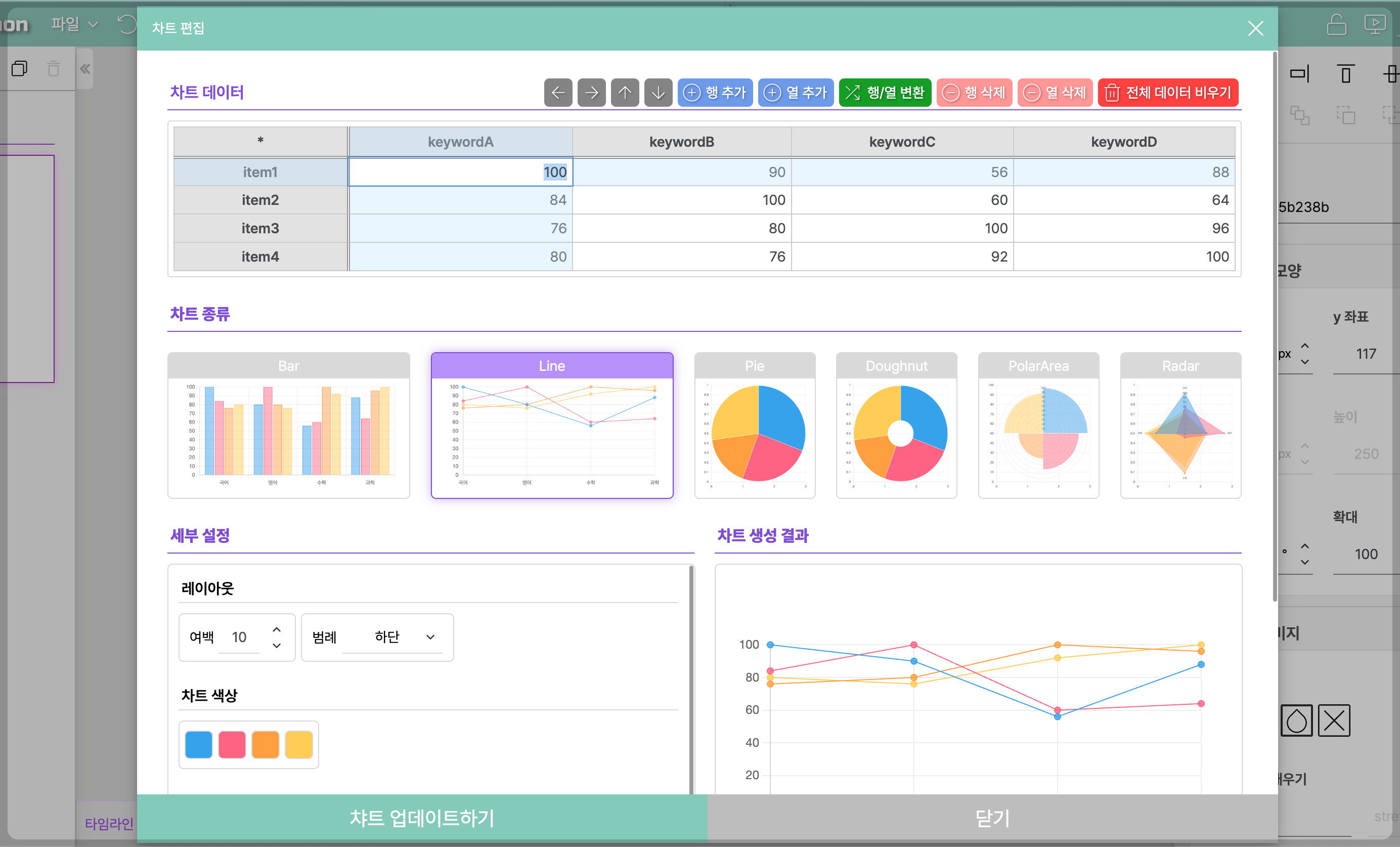
Task: Select the item2 keywordB cell value 100
Action: click(x=681, y=200)
